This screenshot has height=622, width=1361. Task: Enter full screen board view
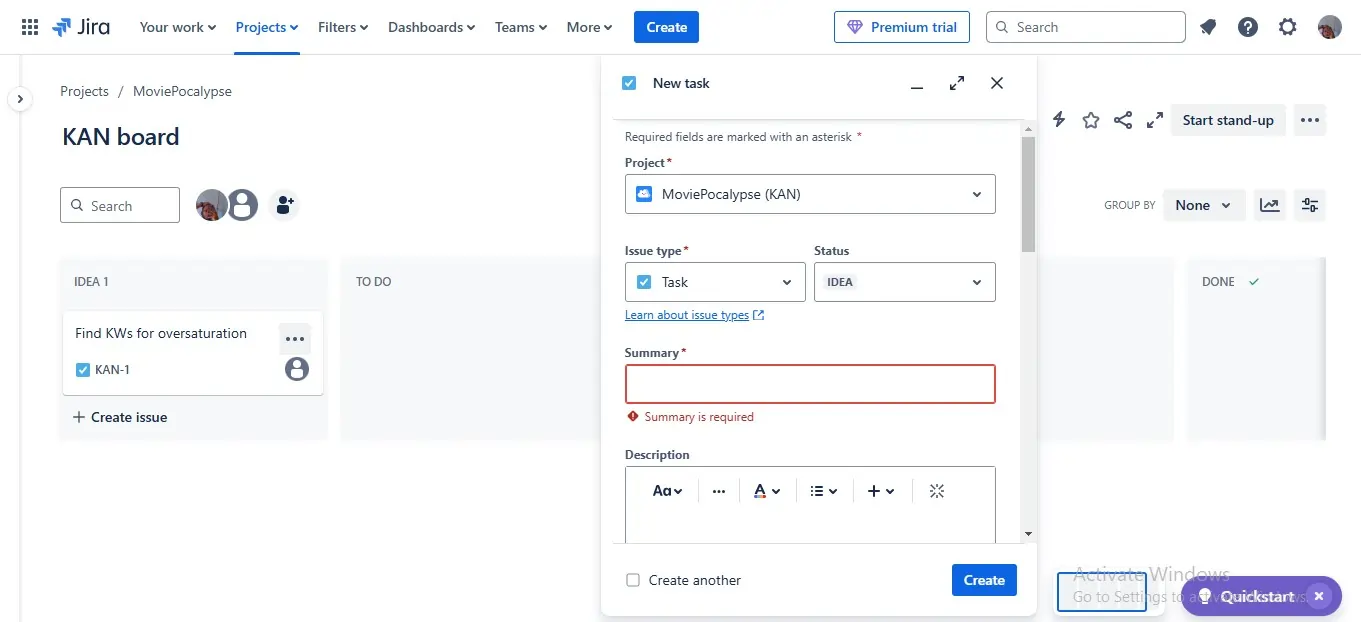tap(1155, 120)
